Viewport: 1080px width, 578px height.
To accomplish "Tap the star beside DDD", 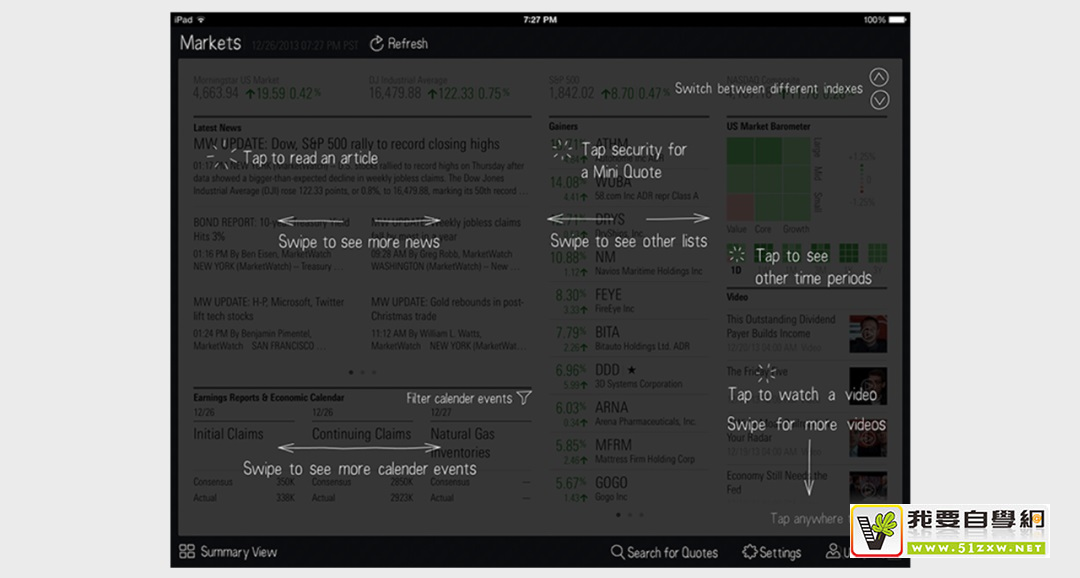I will [632, 370].
